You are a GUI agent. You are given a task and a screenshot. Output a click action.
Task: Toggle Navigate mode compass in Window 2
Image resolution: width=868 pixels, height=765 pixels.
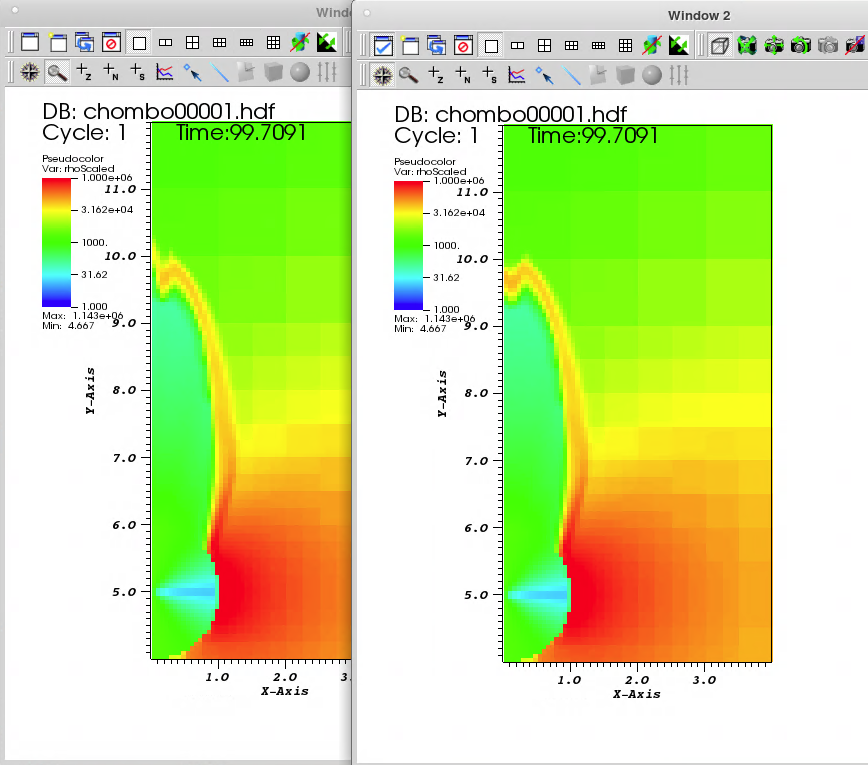[x=383, y=75]
